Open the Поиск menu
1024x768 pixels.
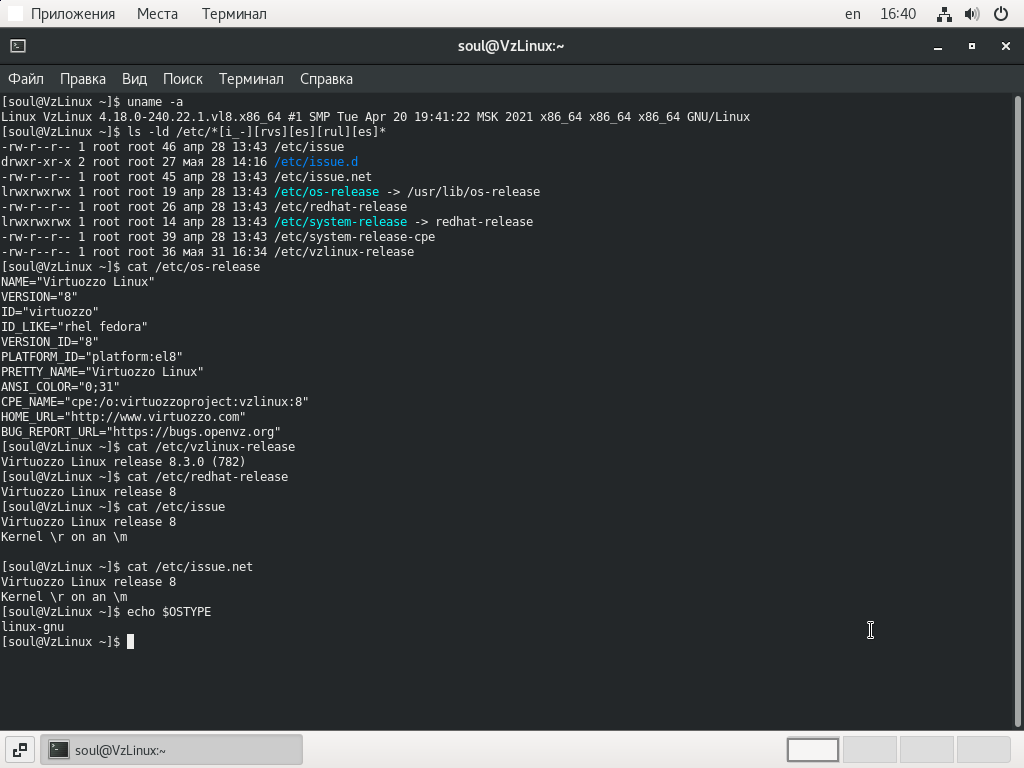pos(183,79)
